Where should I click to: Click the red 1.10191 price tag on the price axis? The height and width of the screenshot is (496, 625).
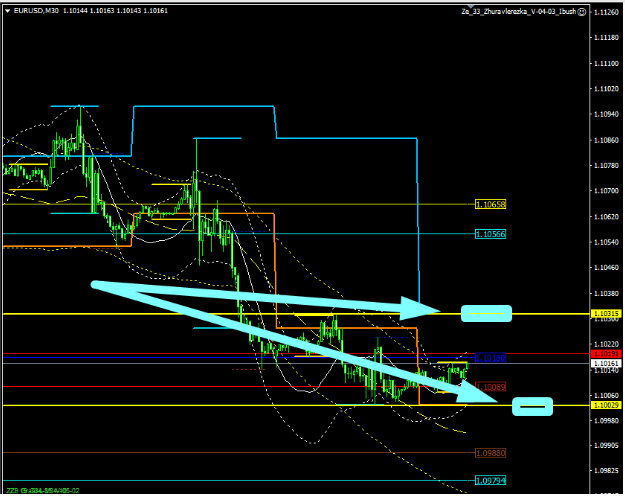[x=606, y=353]
